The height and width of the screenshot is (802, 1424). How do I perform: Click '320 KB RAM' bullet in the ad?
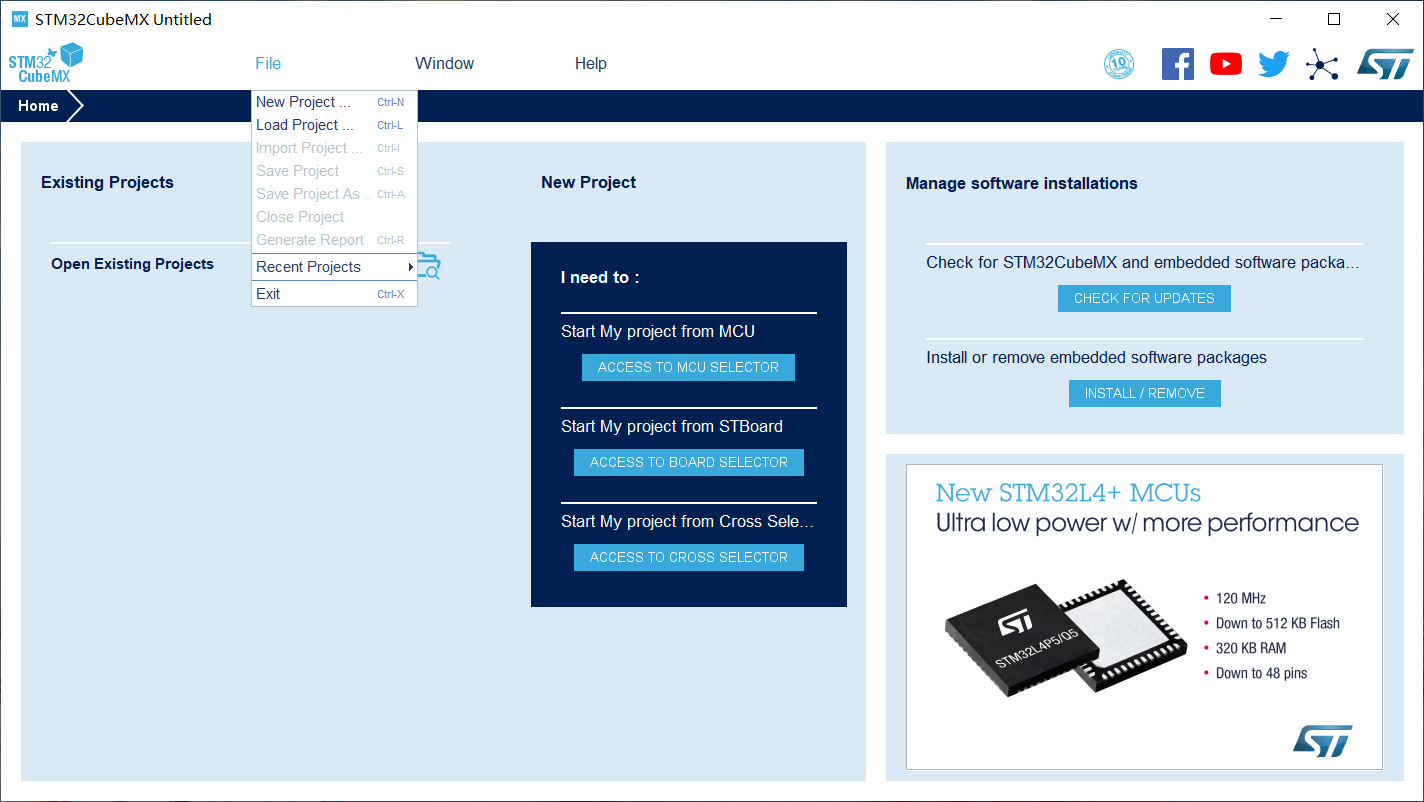coord(1251,648)
